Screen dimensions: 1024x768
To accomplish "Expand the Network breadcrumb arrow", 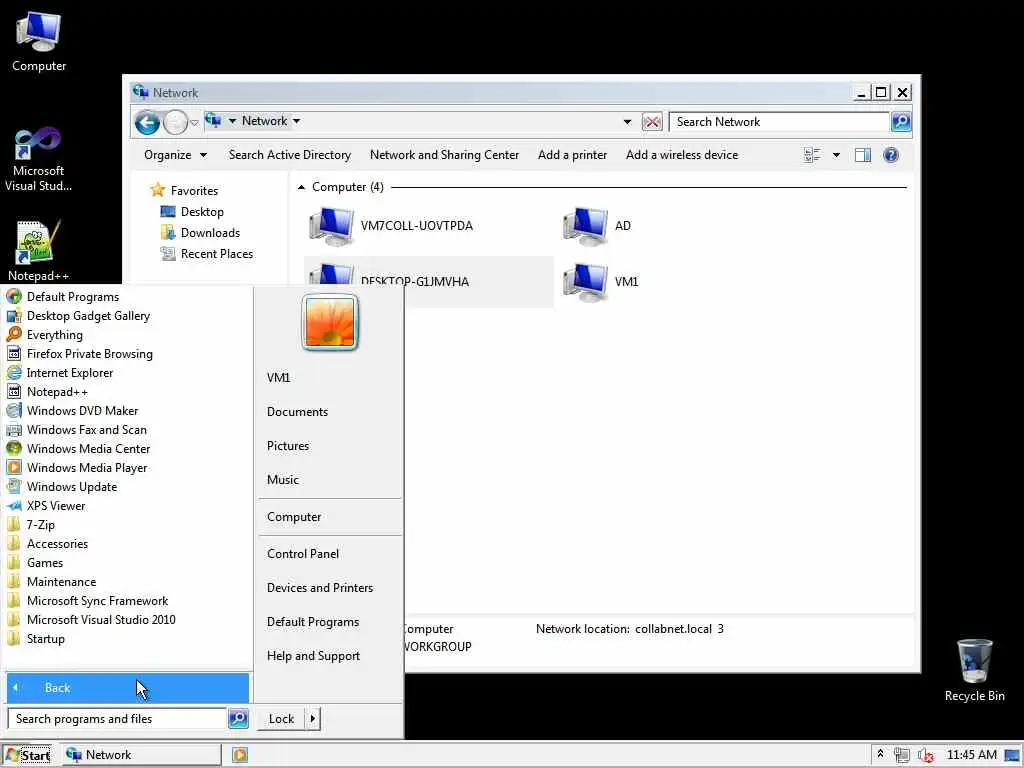I will 296,121.
